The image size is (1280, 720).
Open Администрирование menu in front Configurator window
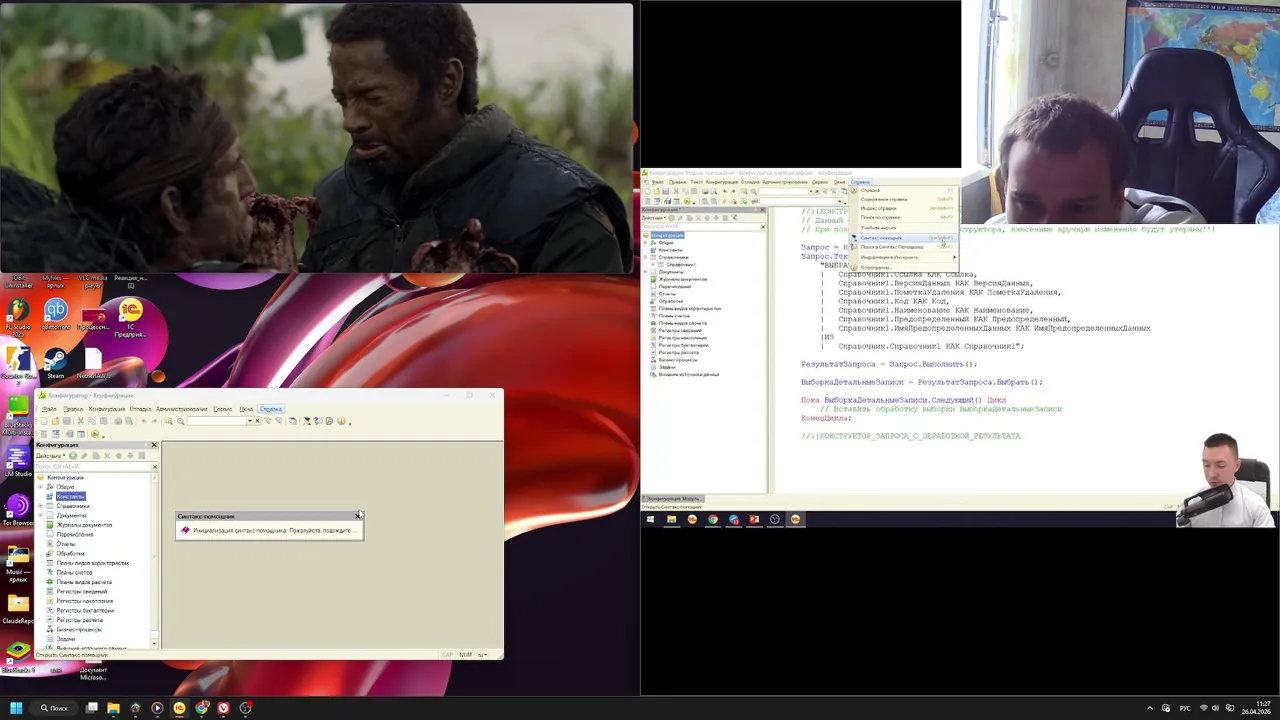[x=182, y=409]
